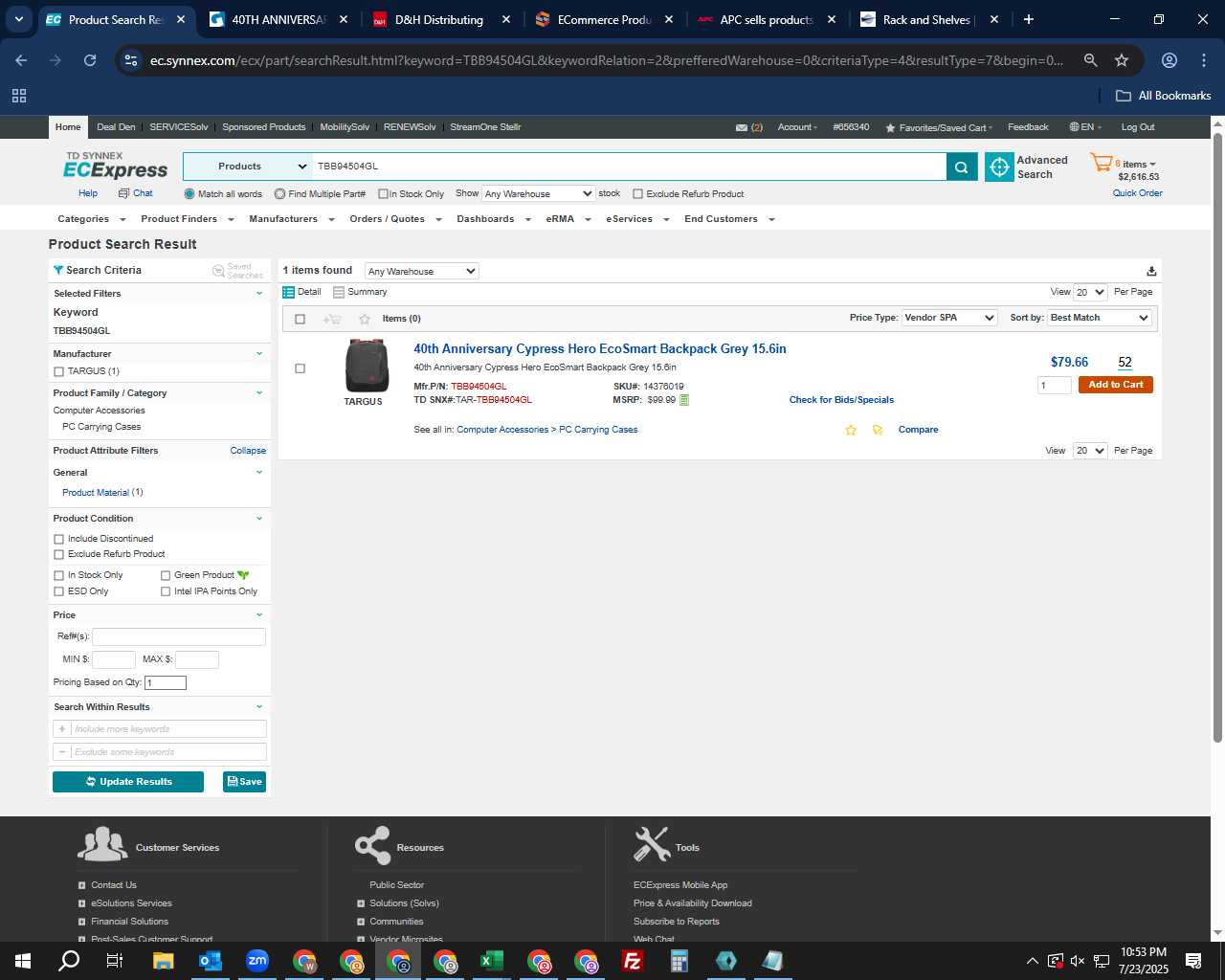
Task: Open Price Type Vendor SPA dropdown
Action: [949, 318]
